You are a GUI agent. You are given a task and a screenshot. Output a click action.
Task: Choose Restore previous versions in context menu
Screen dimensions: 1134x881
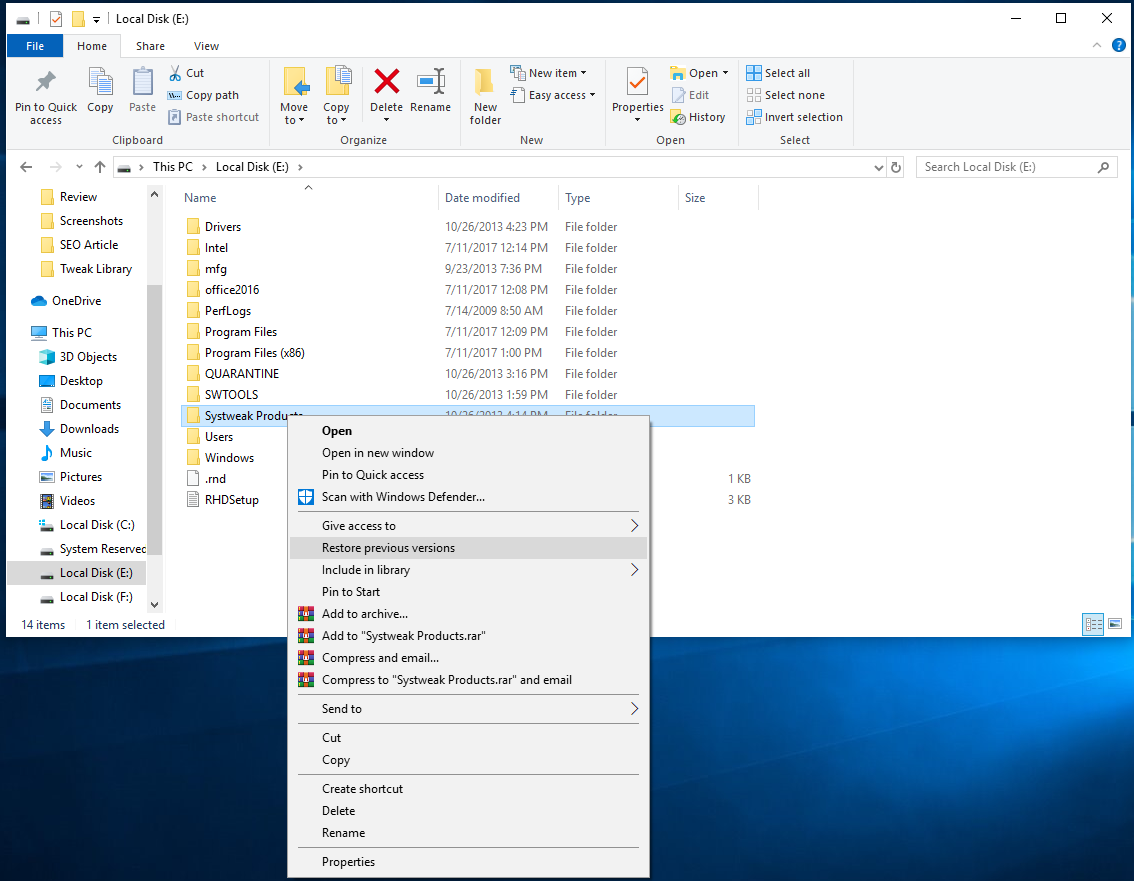pos(468,548)
